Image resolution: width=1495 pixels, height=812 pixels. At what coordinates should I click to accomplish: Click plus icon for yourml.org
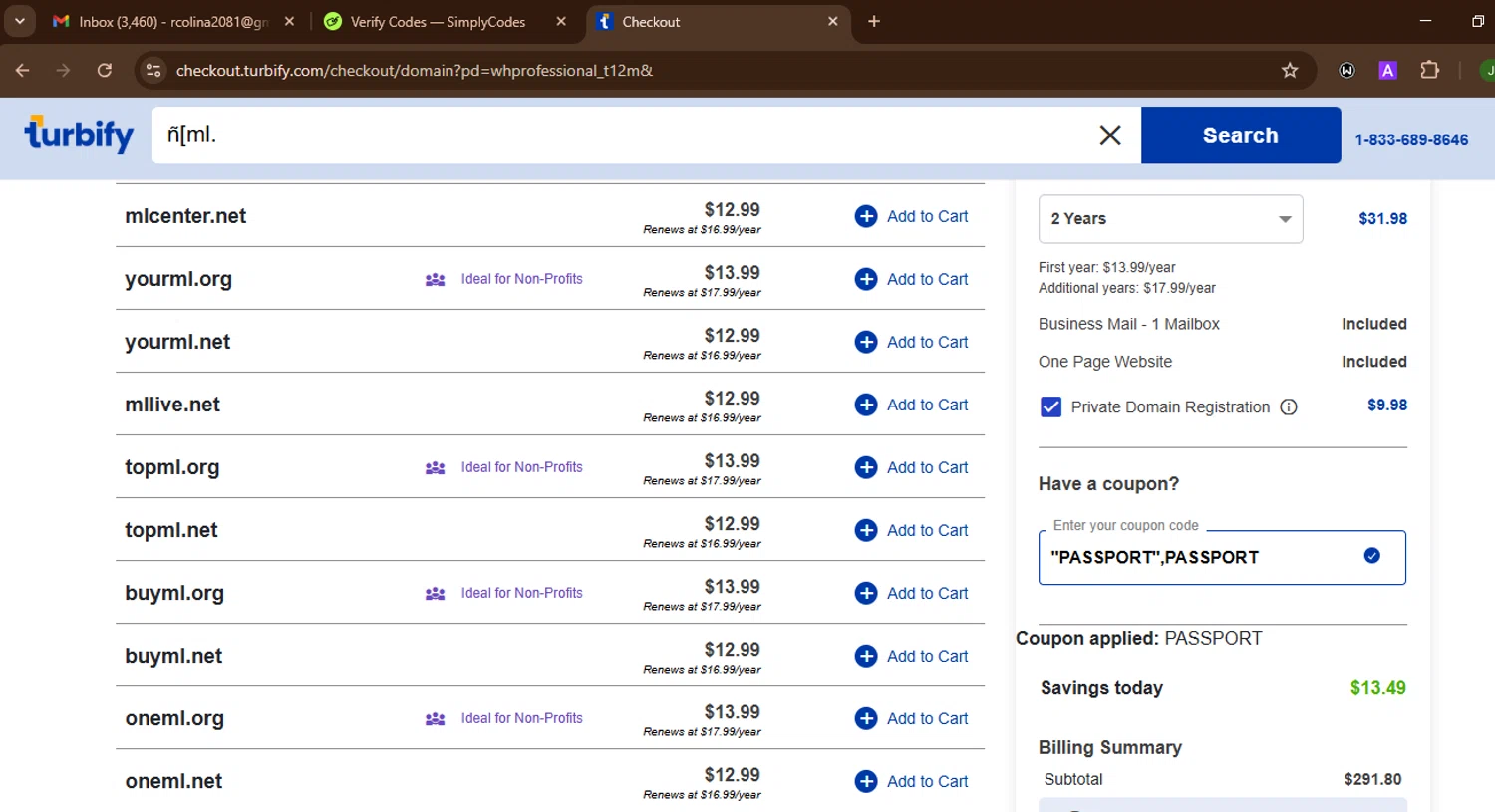pos(866,279)
